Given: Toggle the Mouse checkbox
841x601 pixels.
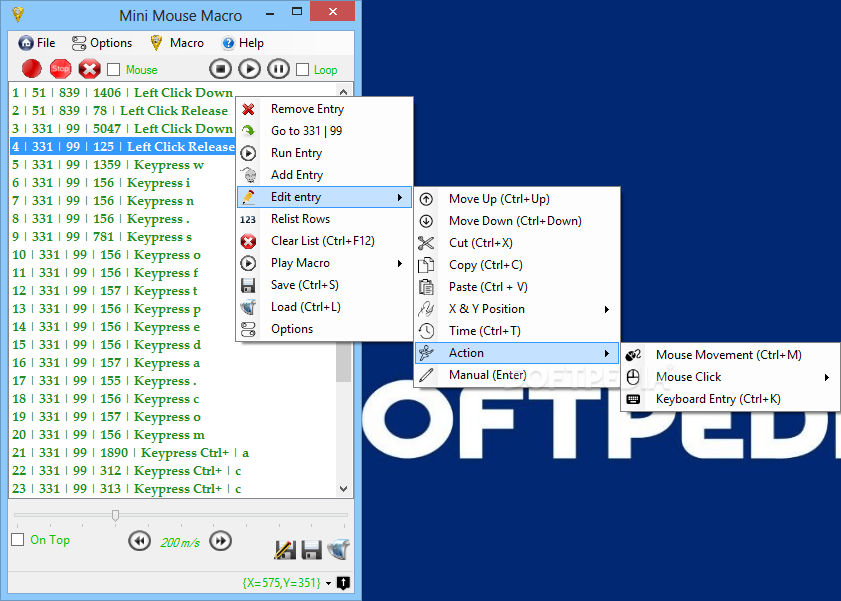Looking at the screenshot, I should pyautogui.click(x=113, y=70).
